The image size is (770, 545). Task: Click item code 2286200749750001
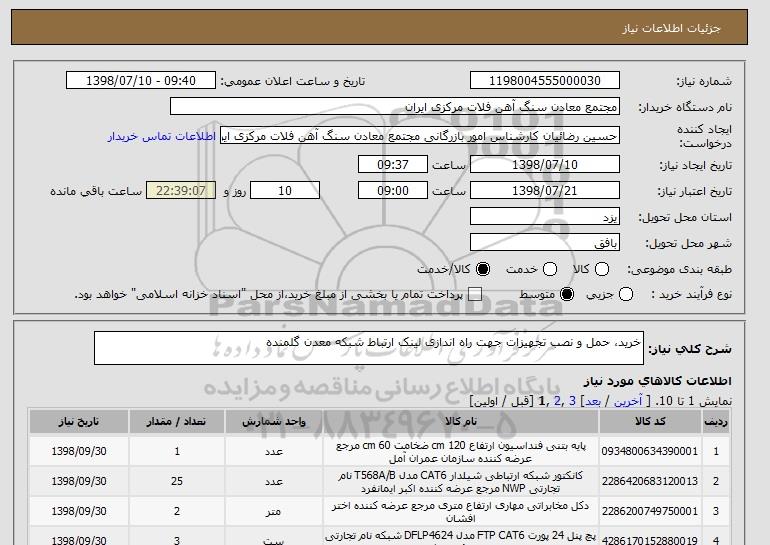point(650,511)
